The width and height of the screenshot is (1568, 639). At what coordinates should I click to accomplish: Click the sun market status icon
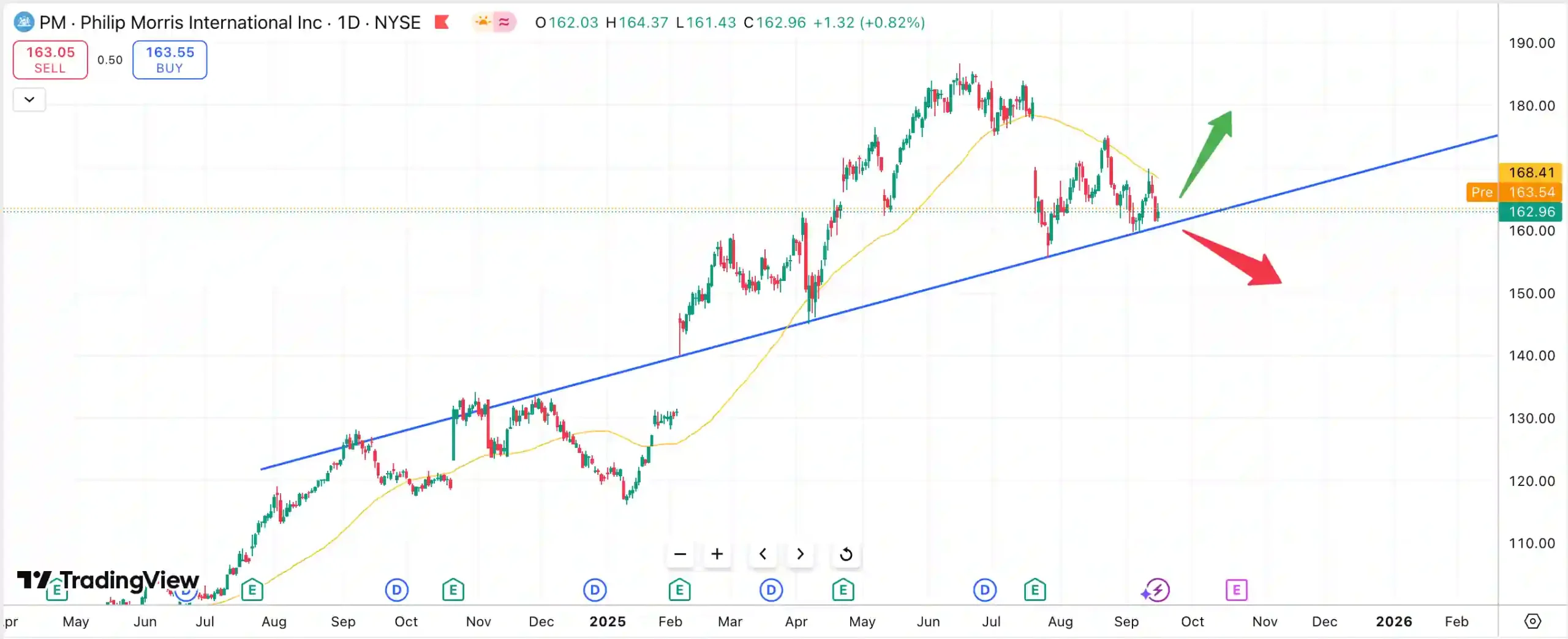pos(483,23)
